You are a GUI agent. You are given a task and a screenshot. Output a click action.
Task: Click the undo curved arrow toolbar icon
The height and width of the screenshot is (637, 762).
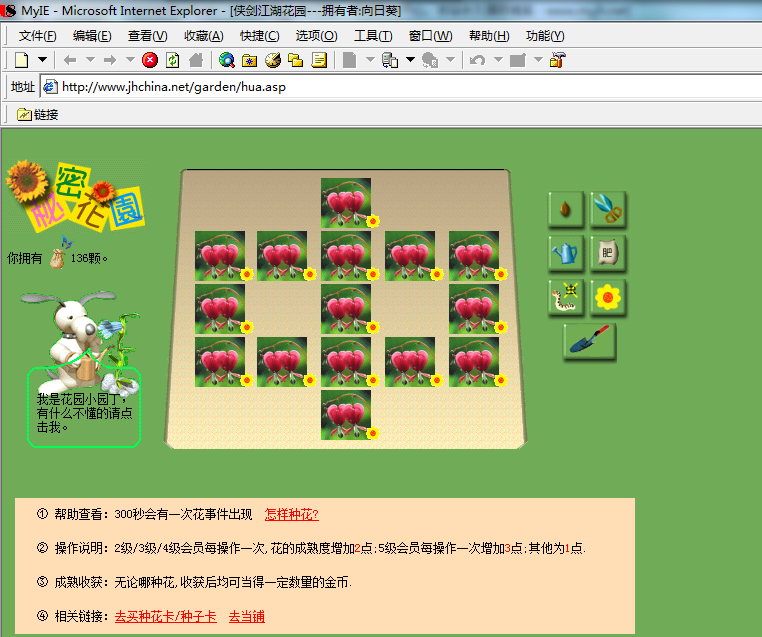pyautogui.click(x=478, y=60)
